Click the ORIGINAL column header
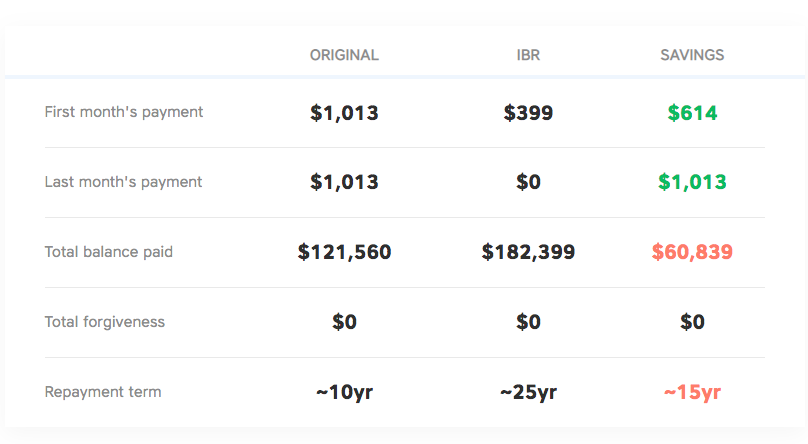 click(x=344, y=55)
